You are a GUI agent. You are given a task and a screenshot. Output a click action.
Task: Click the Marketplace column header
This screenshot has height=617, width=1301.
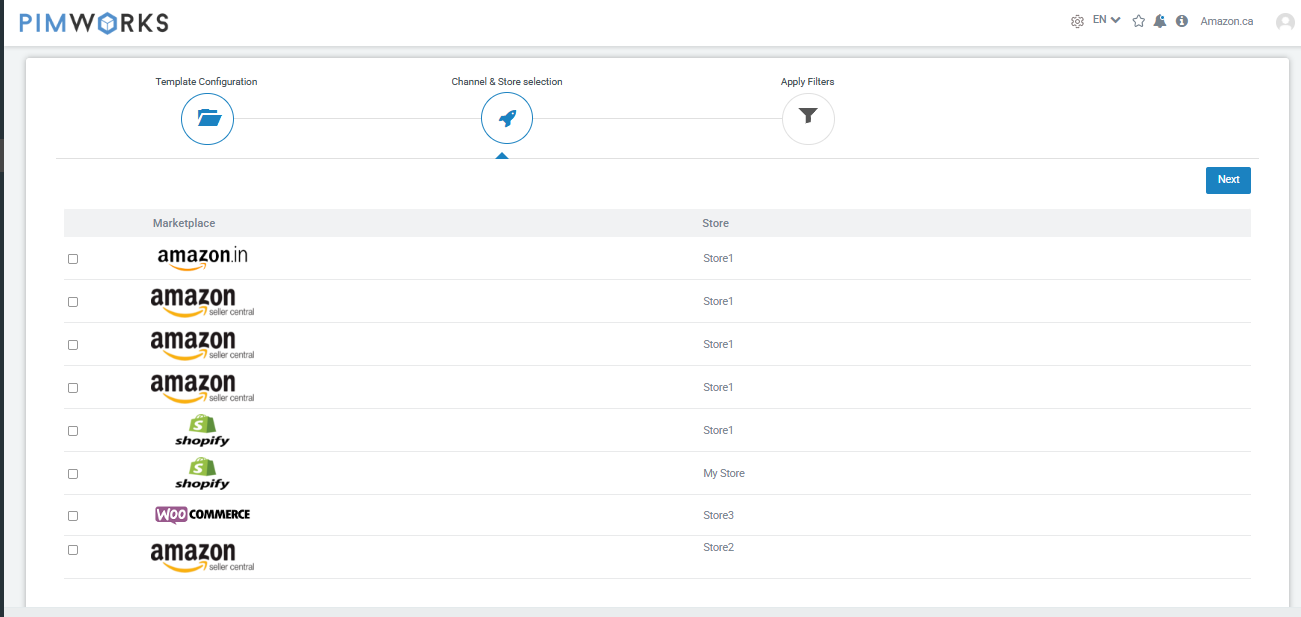point(184,223)
